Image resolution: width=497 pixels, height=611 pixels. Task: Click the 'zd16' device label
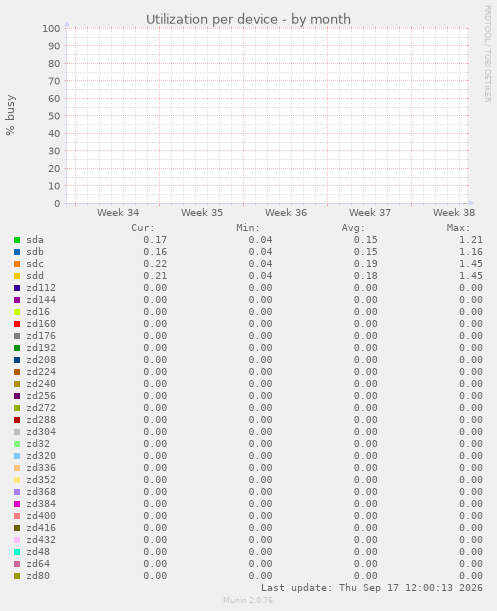click(38, 312)
